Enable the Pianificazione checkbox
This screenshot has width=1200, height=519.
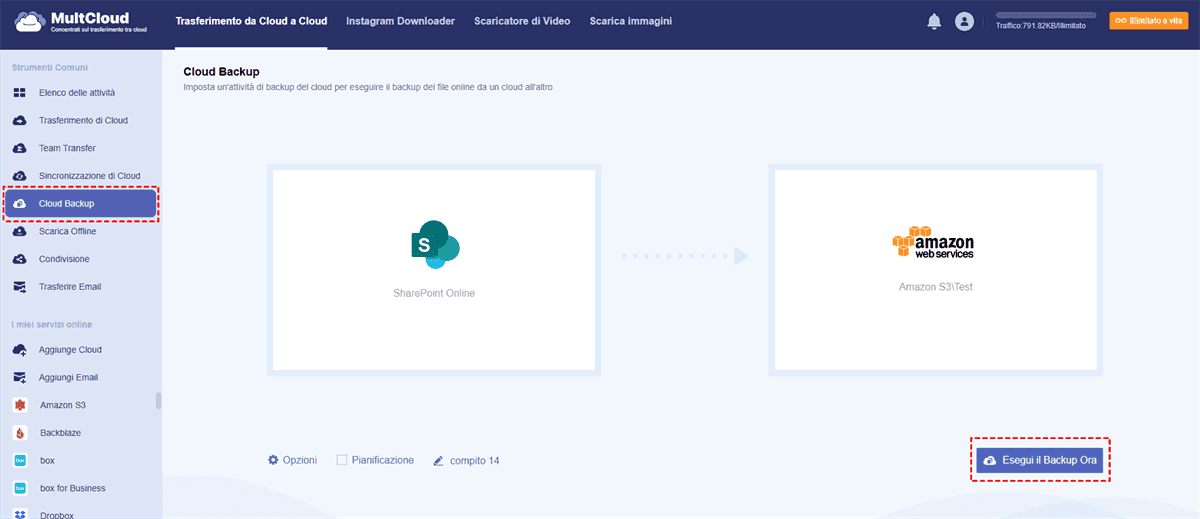341,460
